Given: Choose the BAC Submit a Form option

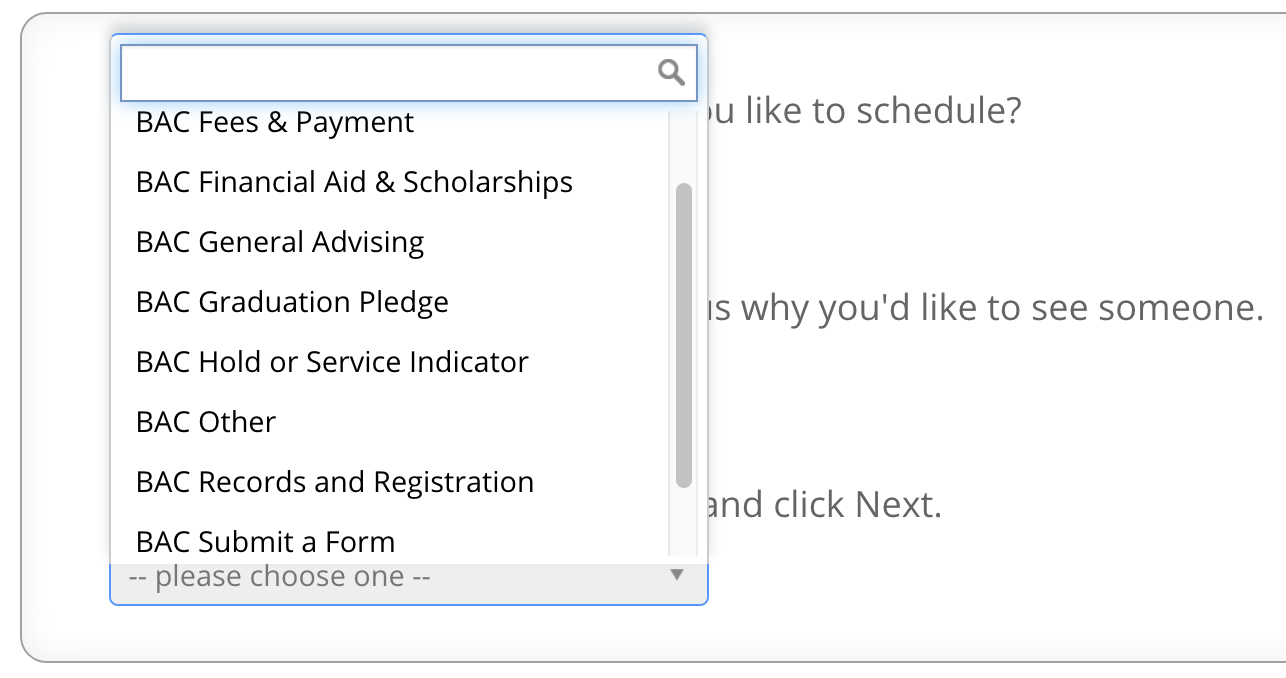Looking at the screenshot, I should pyautogui.click(x=266, y=541).
